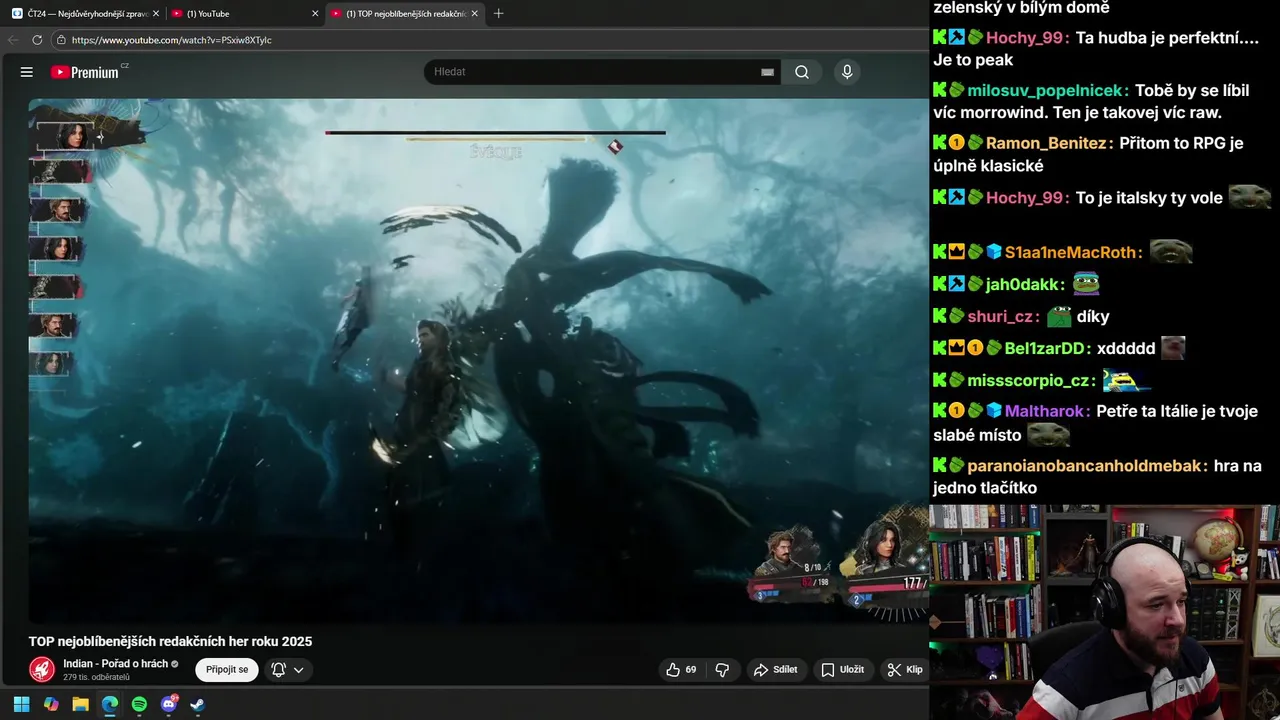Toggle the notification bell
The height and width of the screenshot is (720, 1280).
coord(279,669)
